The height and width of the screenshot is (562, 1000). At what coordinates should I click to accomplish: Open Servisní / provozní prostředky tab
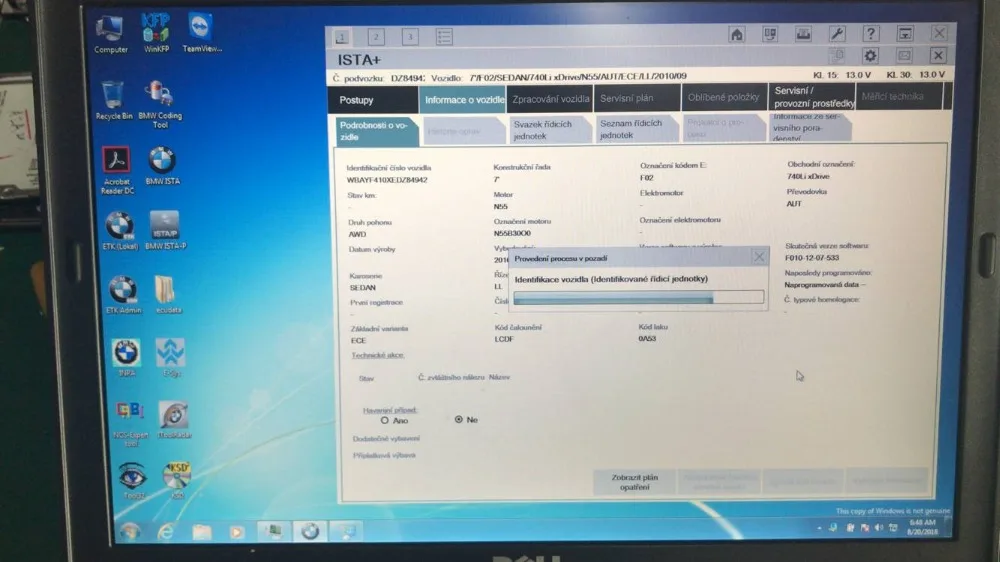pyautogui.click(x=812, y=97)
